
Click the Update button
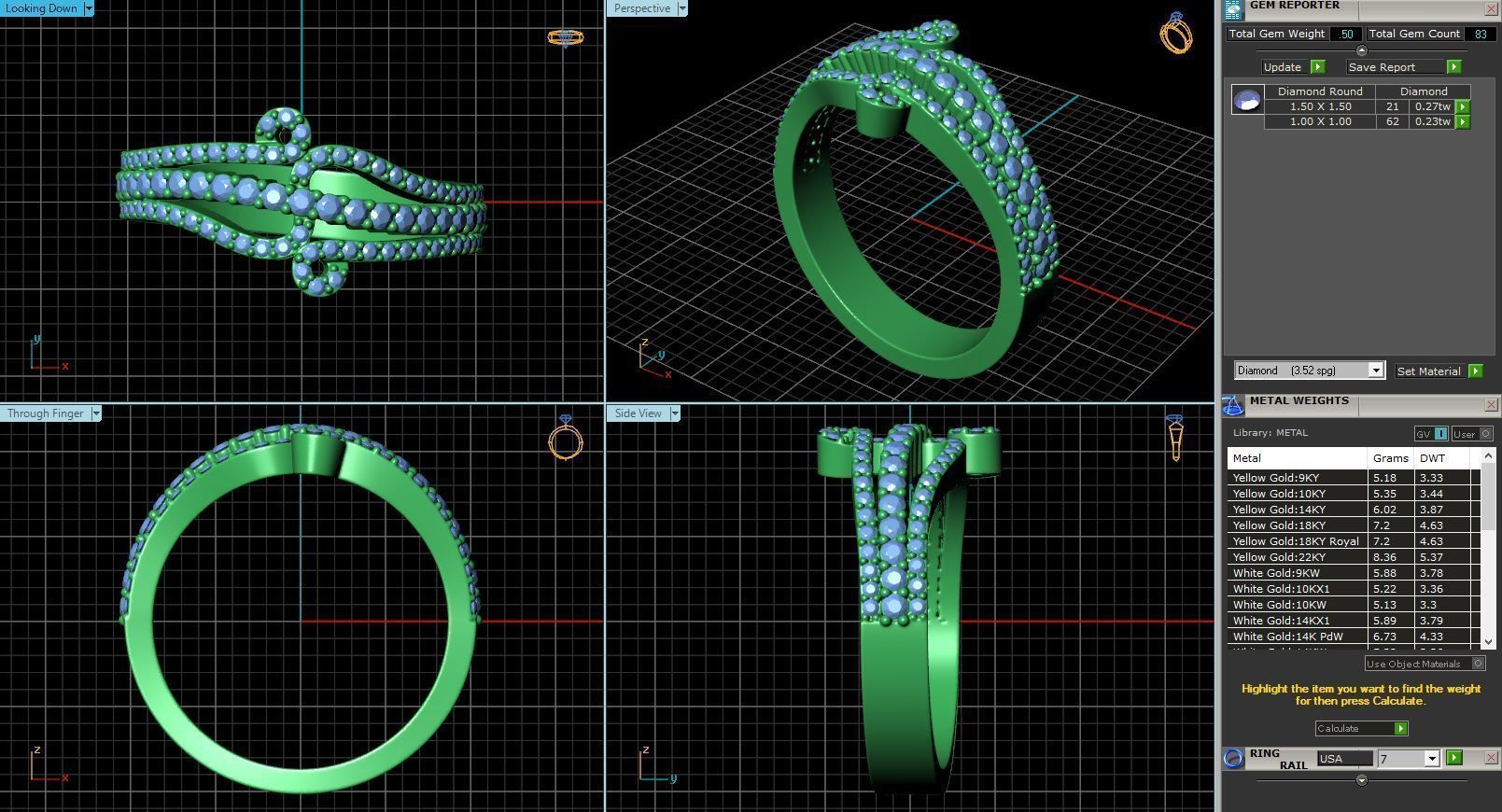point(1283,67)
